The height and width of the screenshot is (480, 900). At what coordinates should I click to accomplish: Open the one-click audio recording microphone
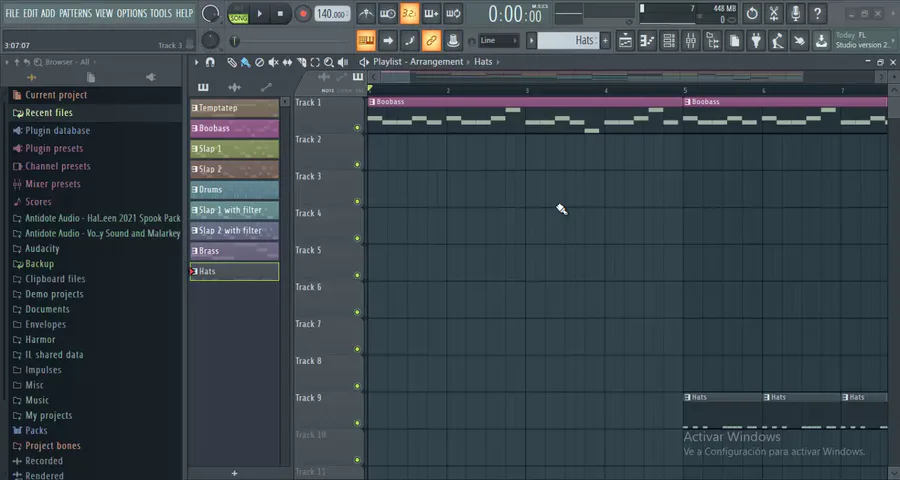pyautogui.click(x=796, y=13)
